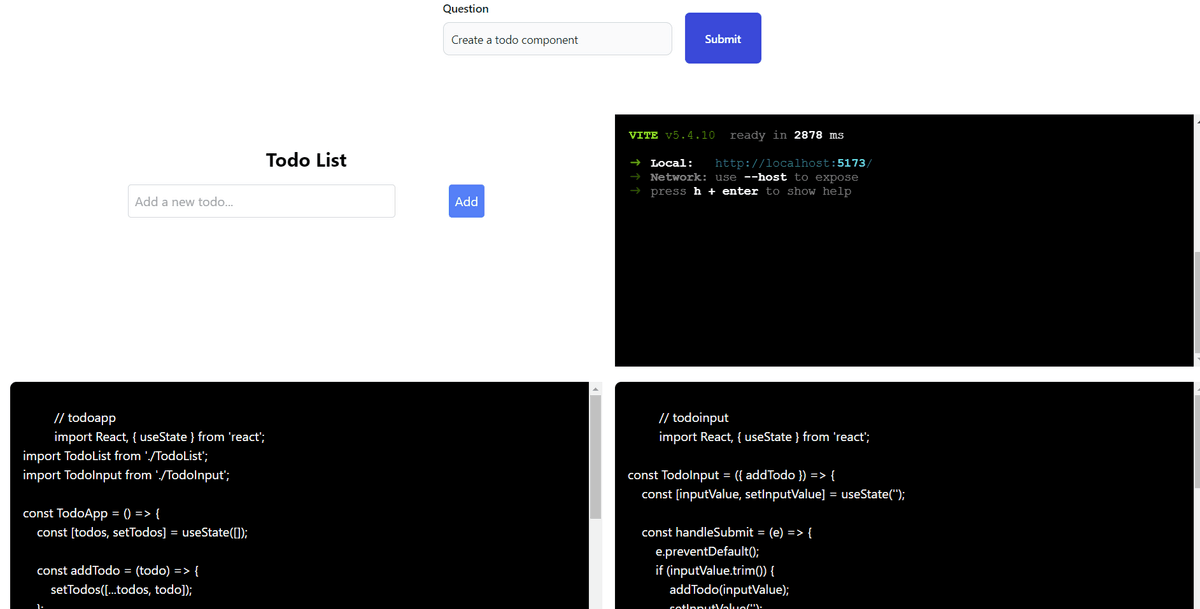1200x609 pixels.
Task: Click the green VITE text in terminal
Action: (643, 135)
